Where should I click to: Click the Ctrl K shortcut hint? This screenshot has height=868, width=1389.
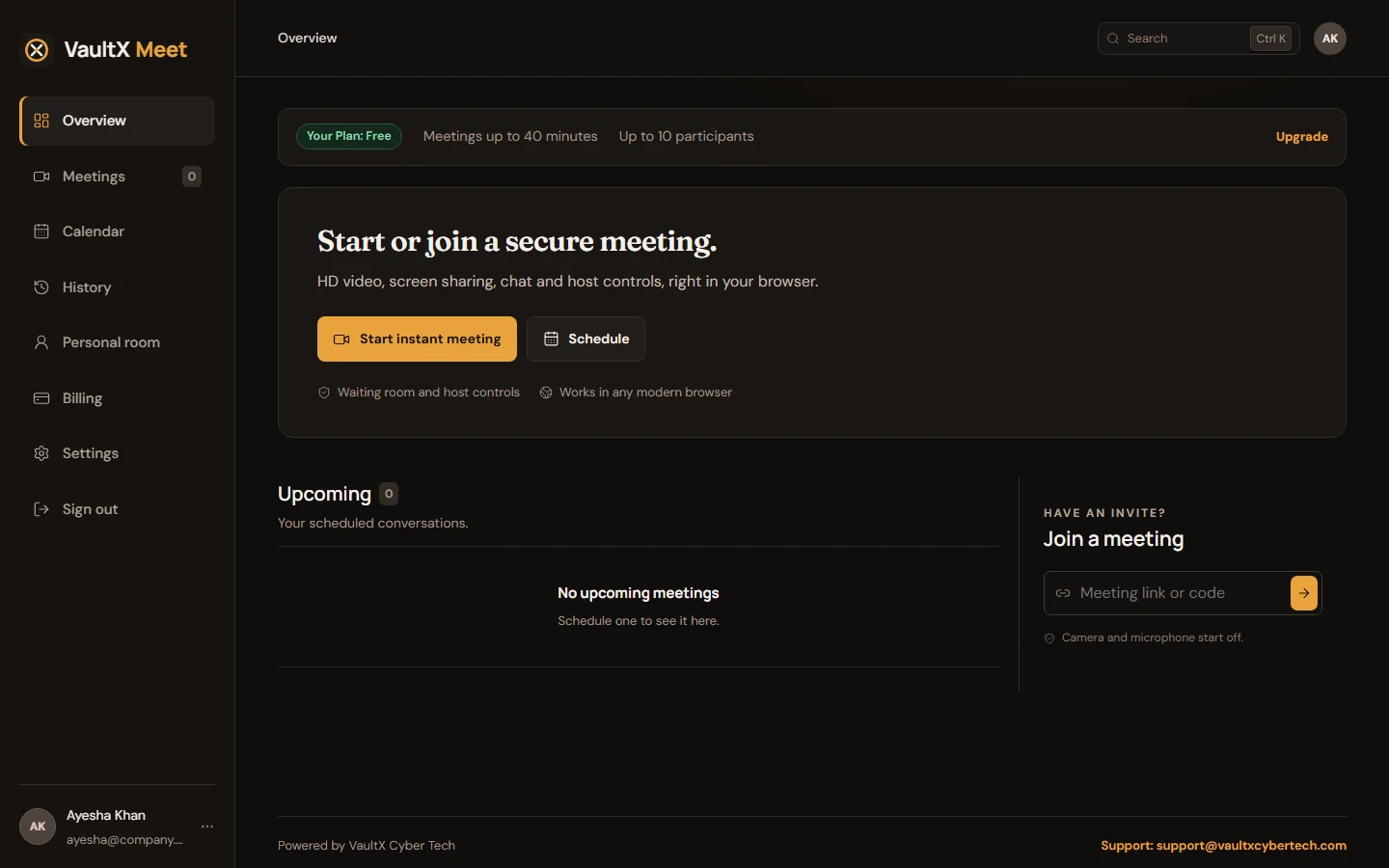click(1271, 39)
